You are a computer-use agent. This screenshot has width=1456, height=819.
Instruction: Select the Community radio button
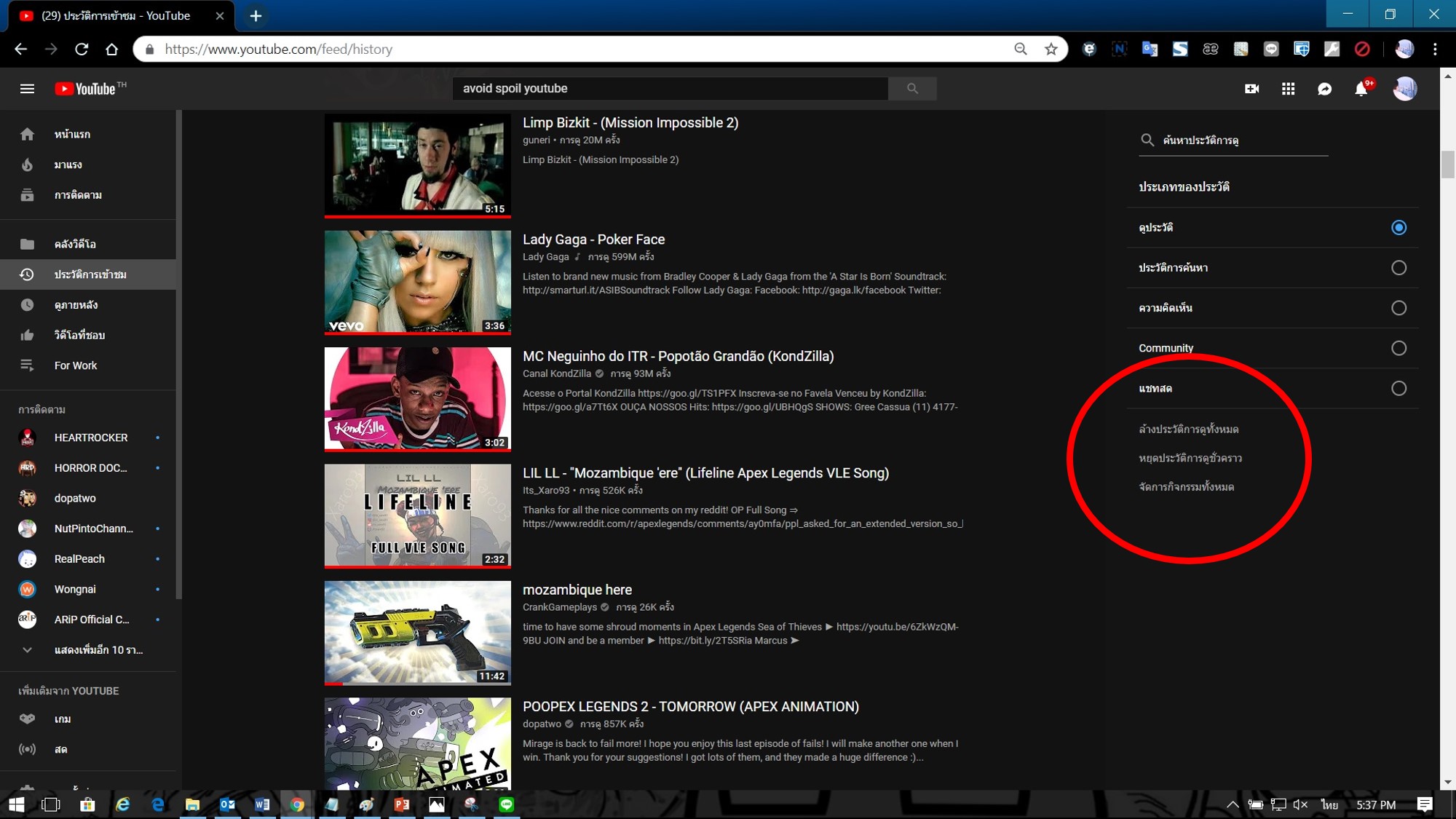(1398, 348)
